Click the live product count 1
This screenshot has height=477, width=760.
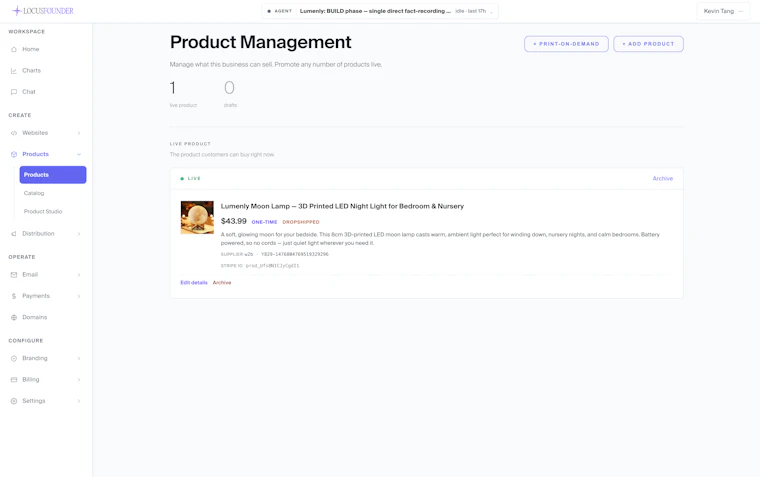click(173, 88)
